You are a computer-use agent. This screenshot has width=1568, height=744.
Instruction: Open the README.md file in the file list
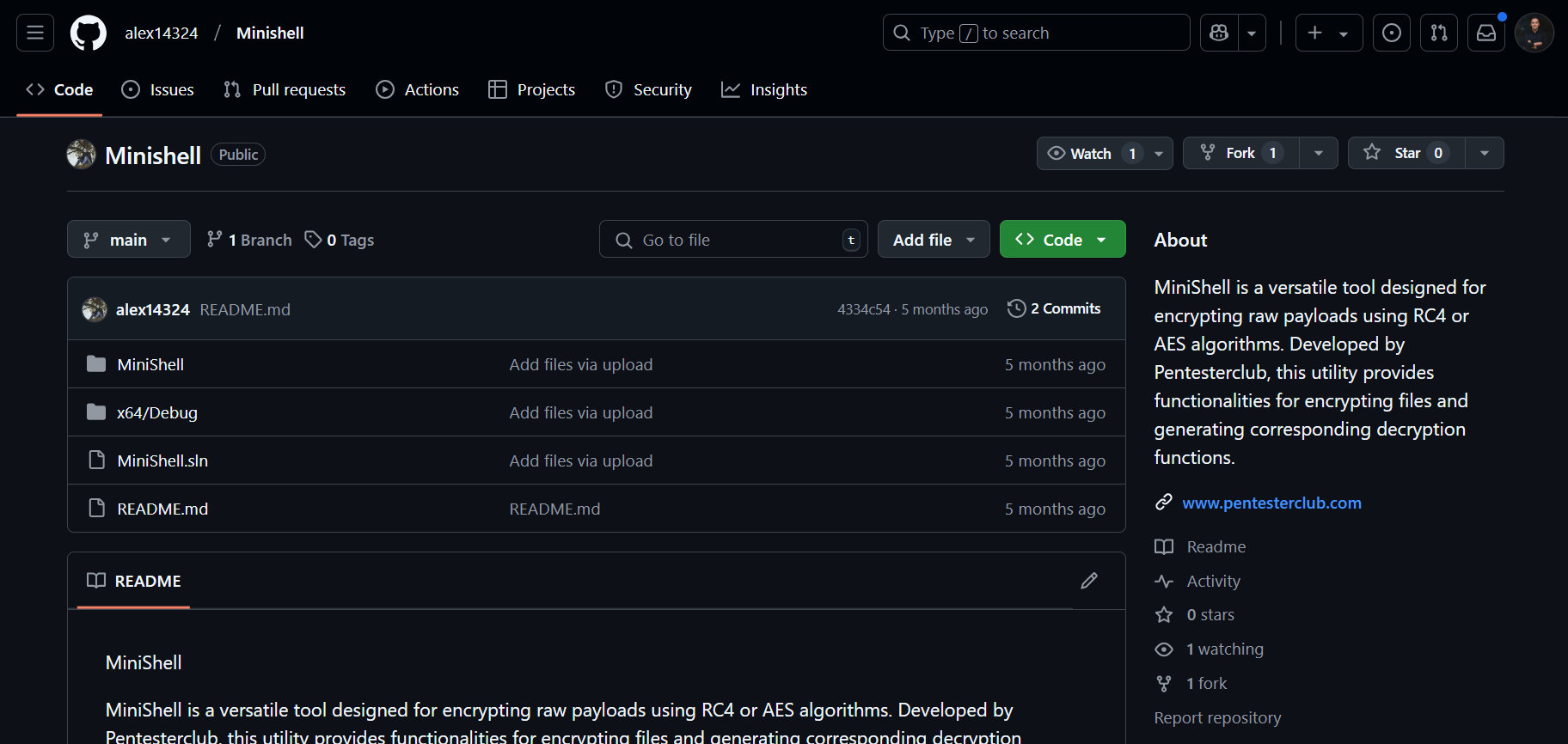pos(162,509)
